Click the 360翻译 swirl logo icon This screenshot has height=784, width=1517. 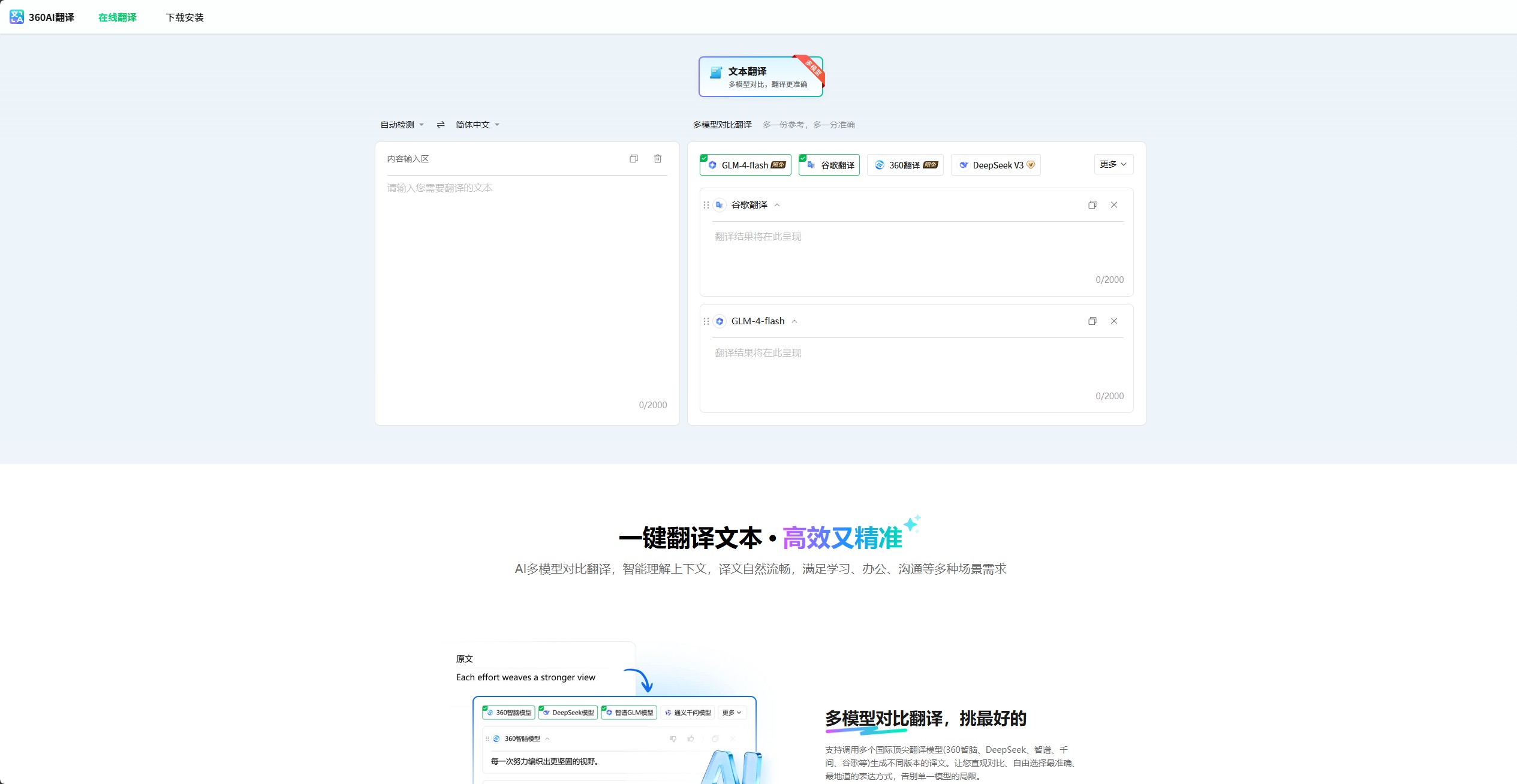pyautogui.click(x=880, y=165)
